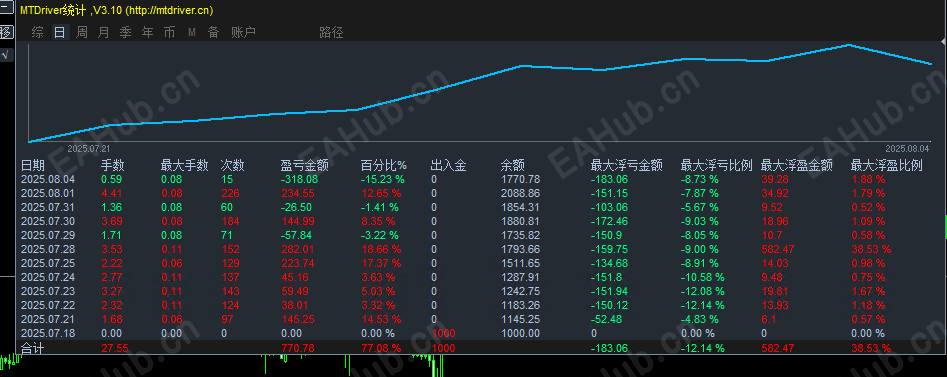Click the 盈亏金额 column header
947x377 pixels.
(x=304, y=165)
